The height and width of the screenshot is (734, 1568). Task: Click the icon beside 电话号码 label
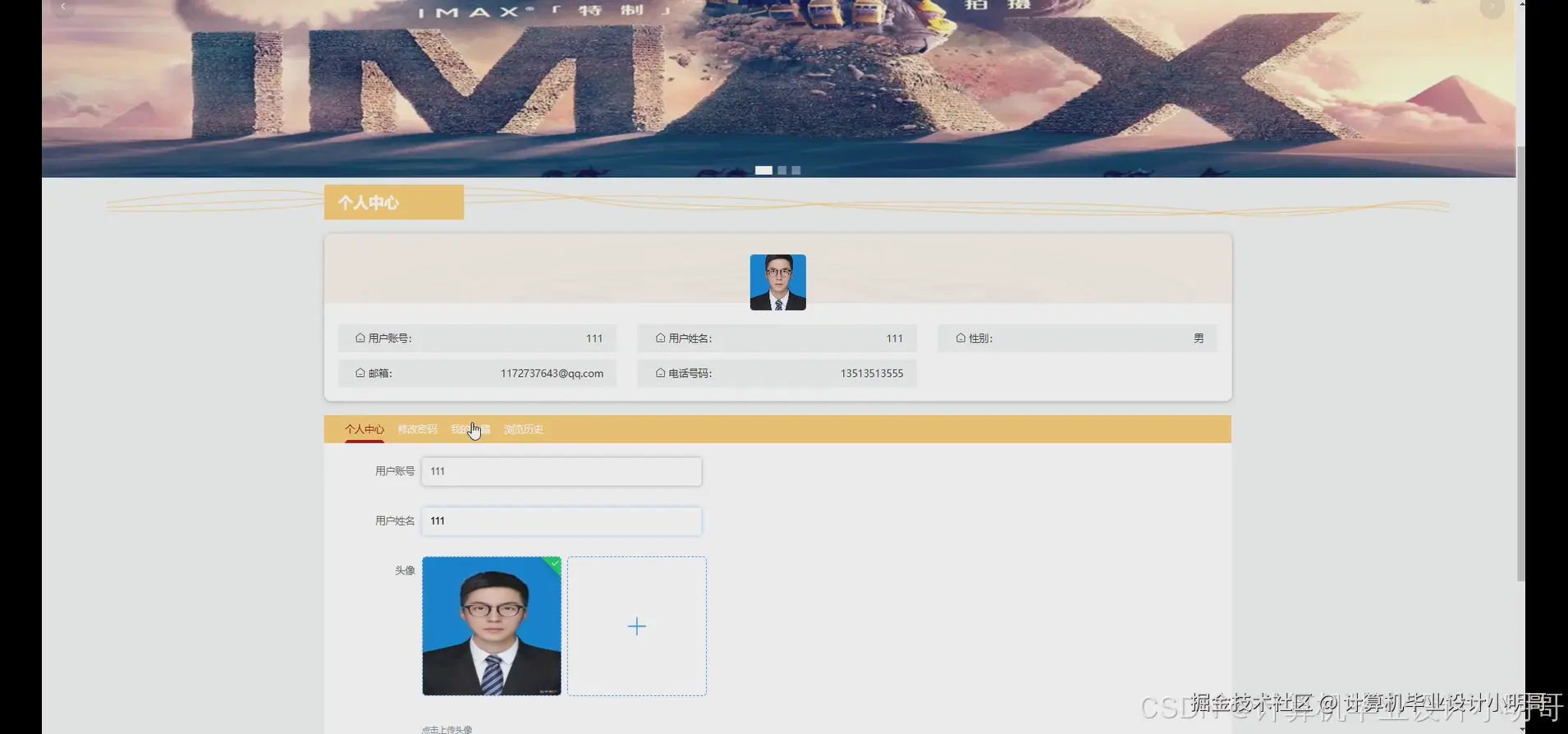coord(660,373)
